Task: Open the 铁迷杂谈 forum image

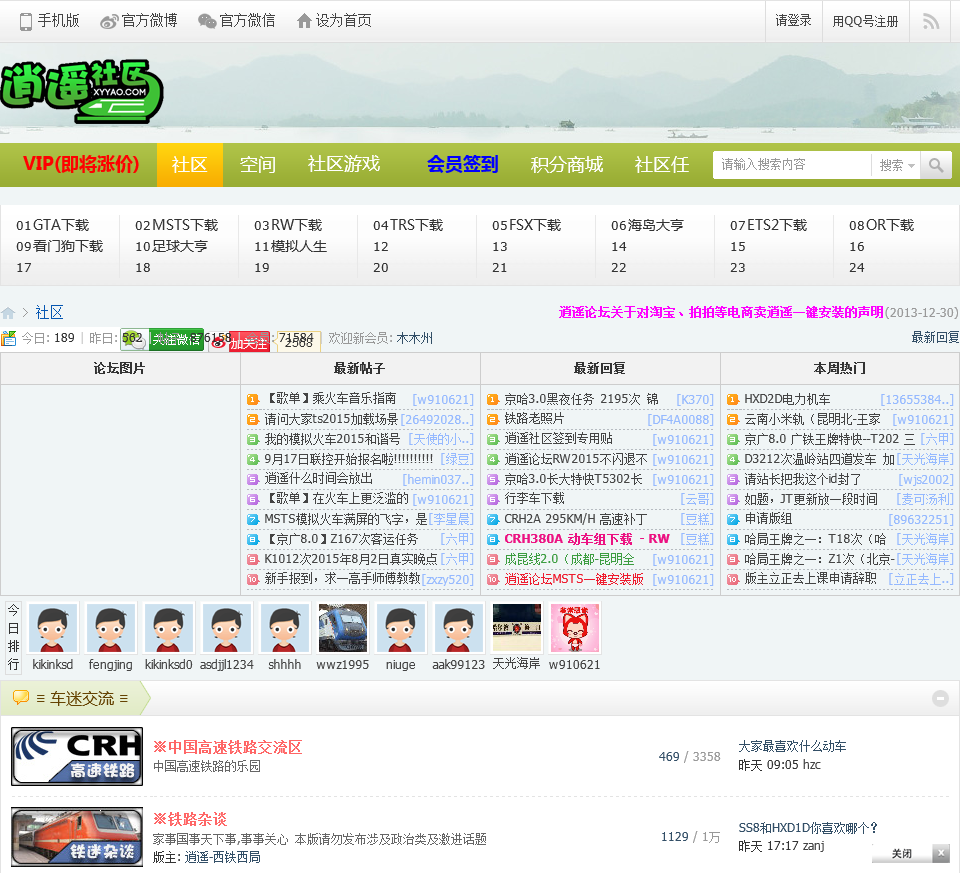Action: tap(77, 837)
